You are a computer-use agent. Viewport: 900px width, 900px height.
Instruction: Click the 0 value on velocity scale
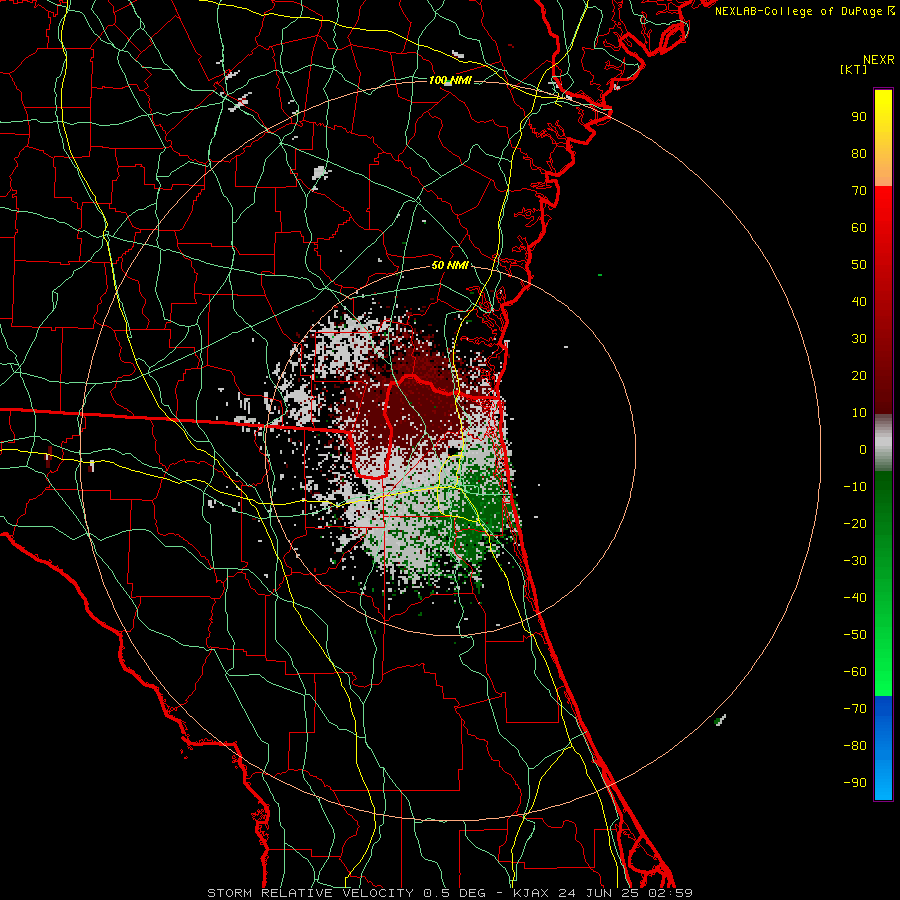[x=863, y=449]
